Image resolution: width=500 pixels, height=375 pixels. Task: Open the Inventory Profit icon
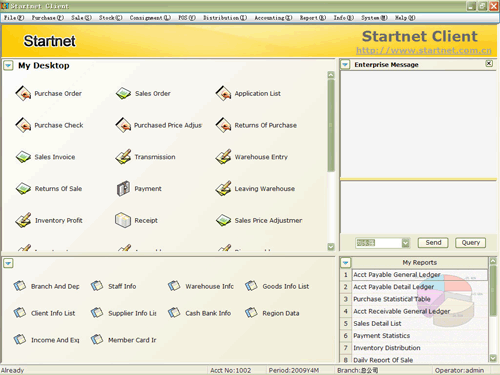[x=23, y=220]
